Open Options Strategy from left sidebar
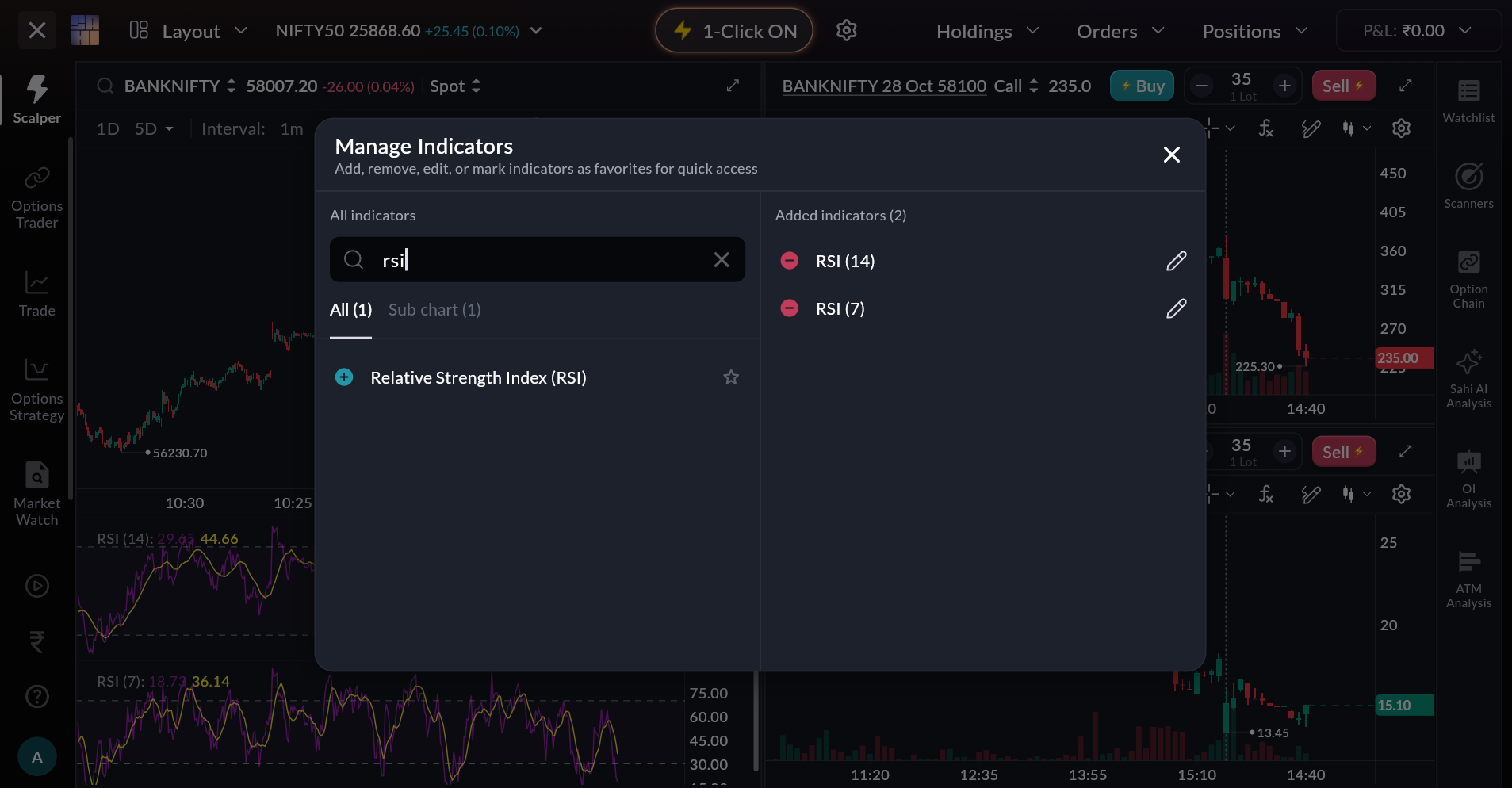Viewport: 1512px width, 788px height. tap(36, 389)
